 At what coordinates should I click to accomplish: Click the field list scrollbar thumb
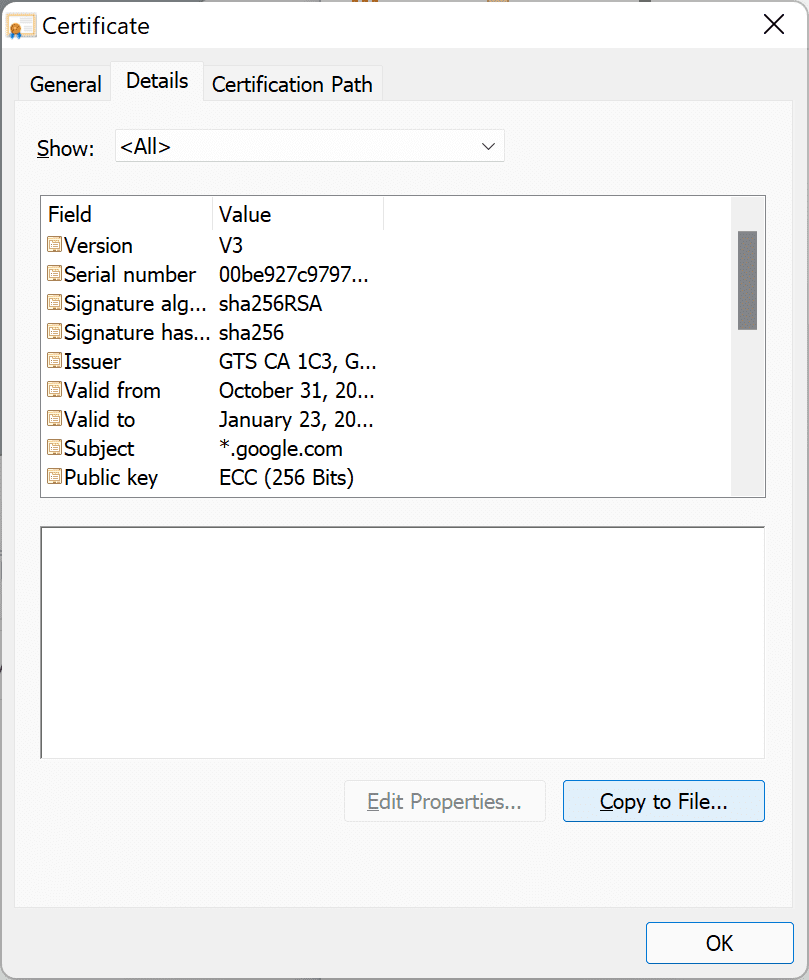click(x=747, y=280)
